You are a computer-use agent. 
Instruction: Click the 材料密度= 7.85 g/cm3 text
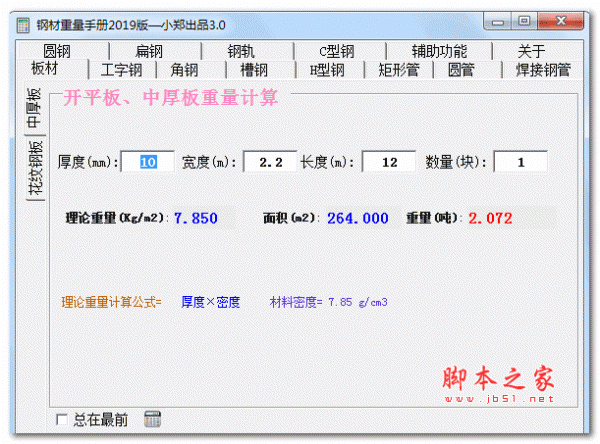click(x=329, y=302)
